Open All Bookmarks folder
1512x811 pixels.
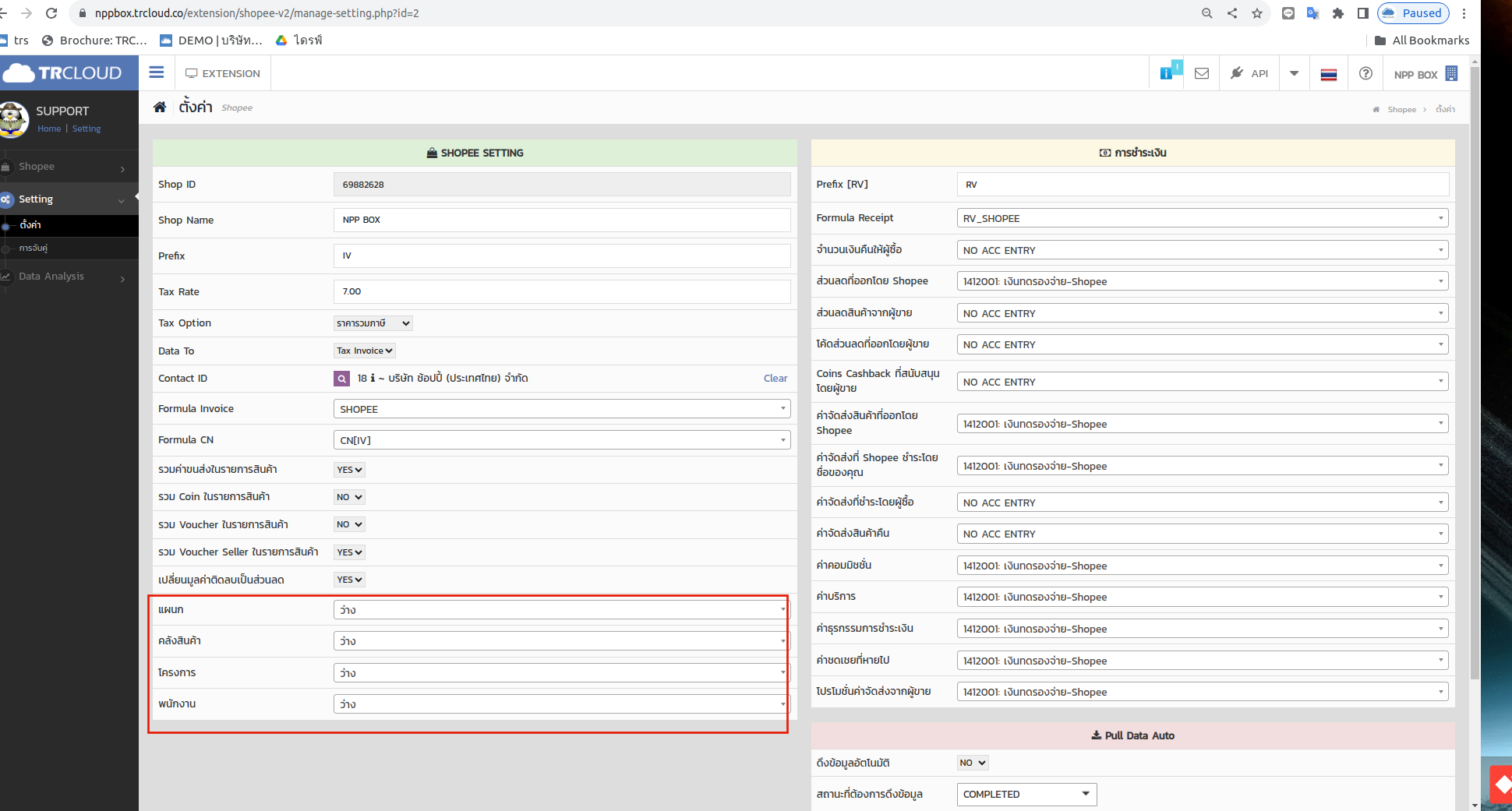coord(1422,41)
